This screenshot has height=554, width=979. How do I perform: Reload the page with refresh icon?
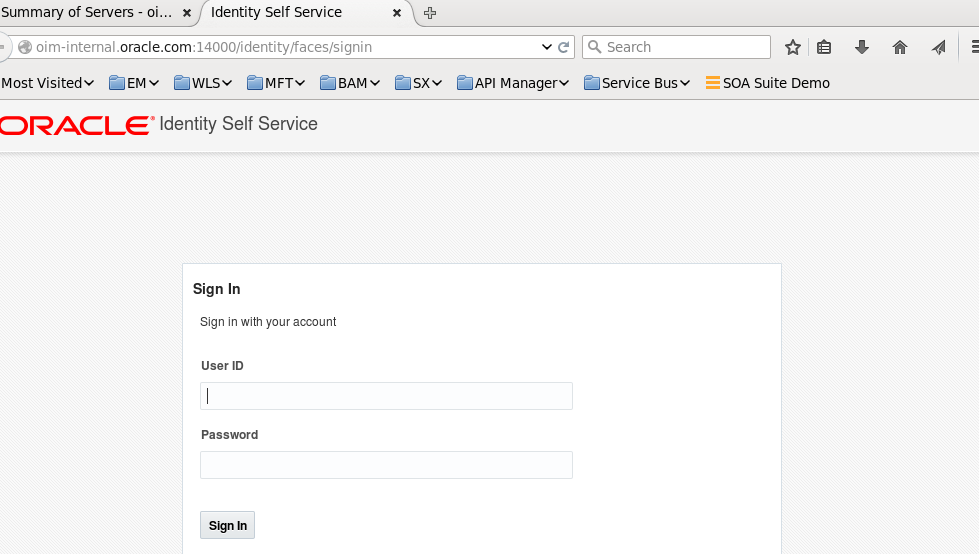pos(564,47)
